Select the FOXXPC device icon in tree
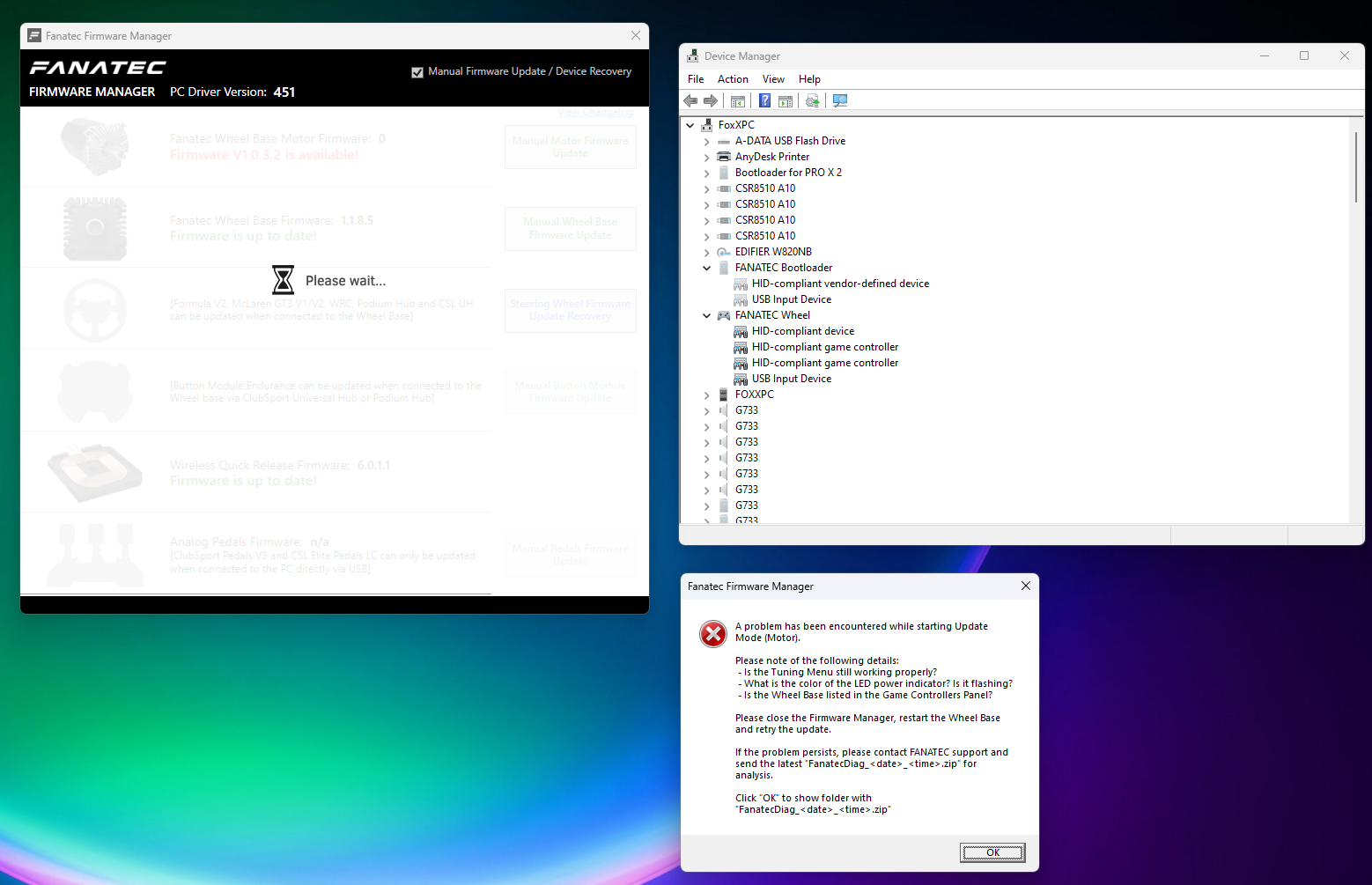Screen dimensions: 1372x885 (x=724, y=395)
